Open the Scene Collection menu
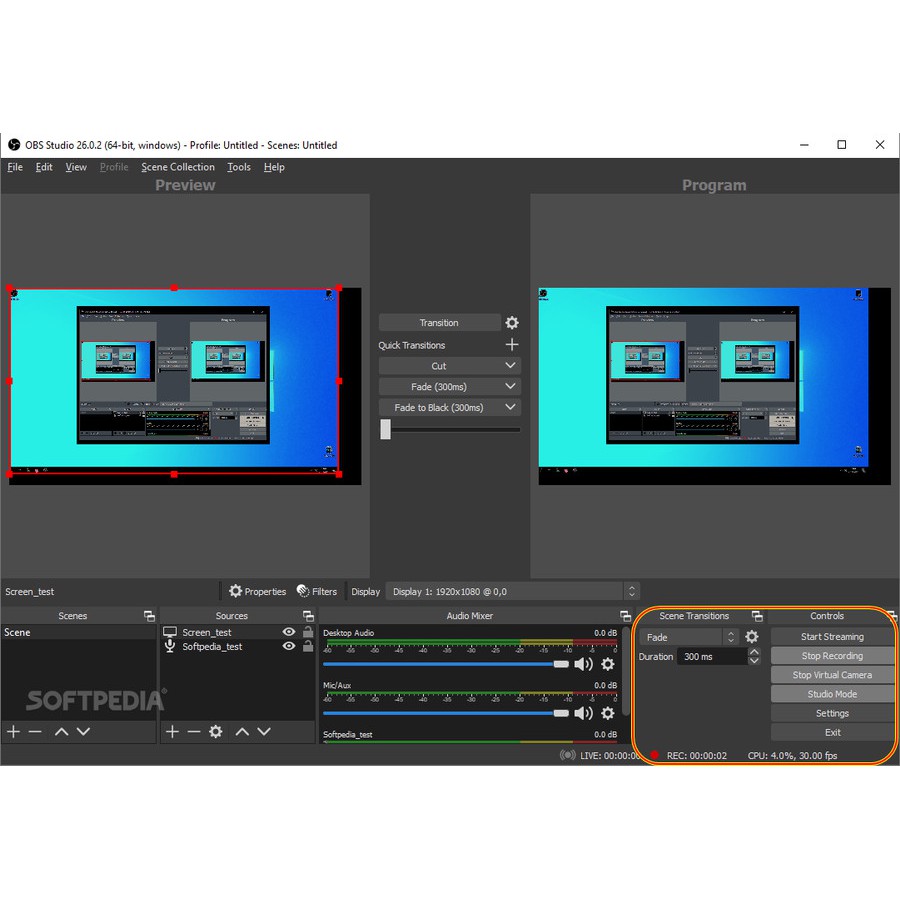 178,167
